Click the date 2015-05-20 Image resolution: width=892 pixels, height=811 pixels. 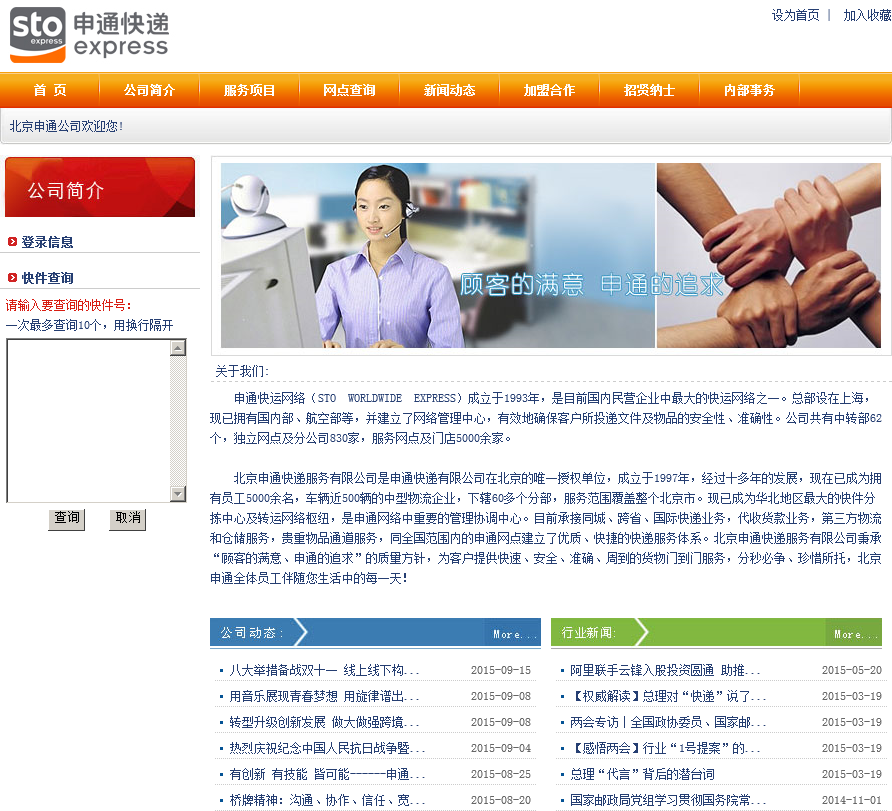coord(852,671)
